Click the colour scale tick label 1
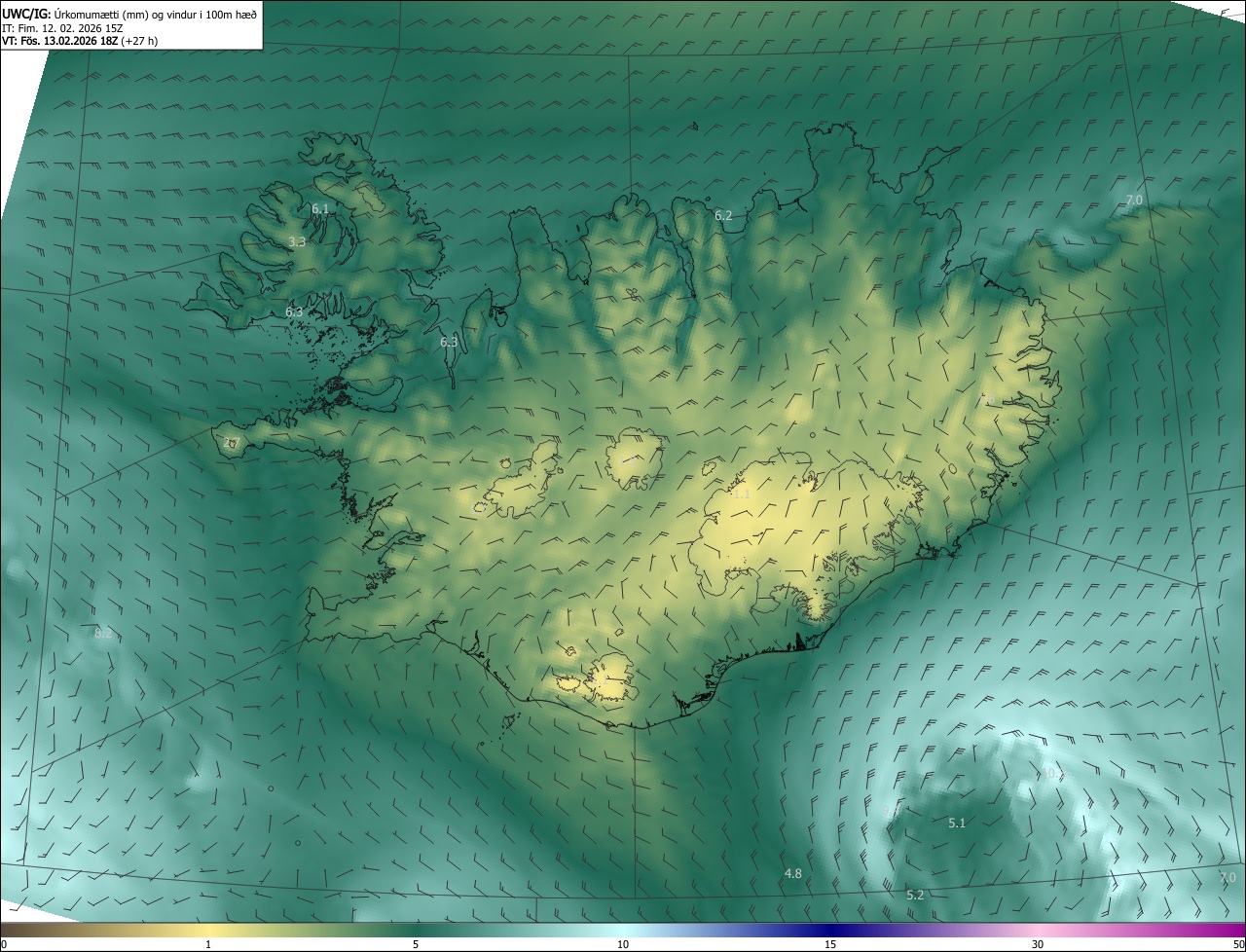Image resolution: width=1246 pixels, height=952 pixels. point(208,944)
